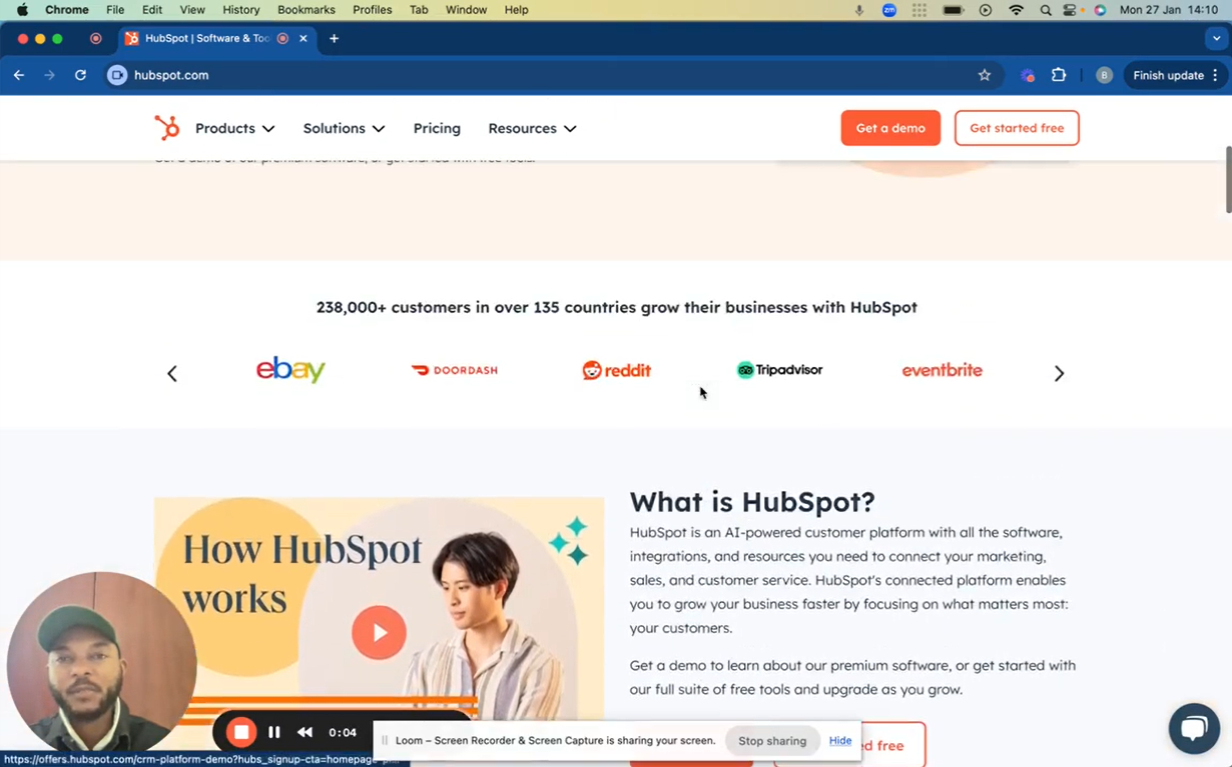This screenshot has width=1232, height=767.
Task: Expand the Solutions dropdown
Action: click(x=344, y=128)
